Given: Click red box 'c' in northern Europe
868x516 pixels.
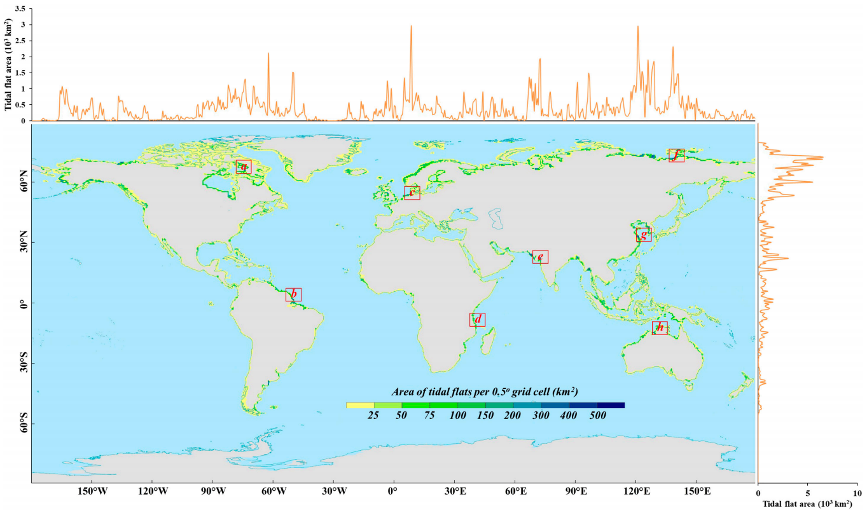Looking at the screenshot, I should click(x=412, y=192).
